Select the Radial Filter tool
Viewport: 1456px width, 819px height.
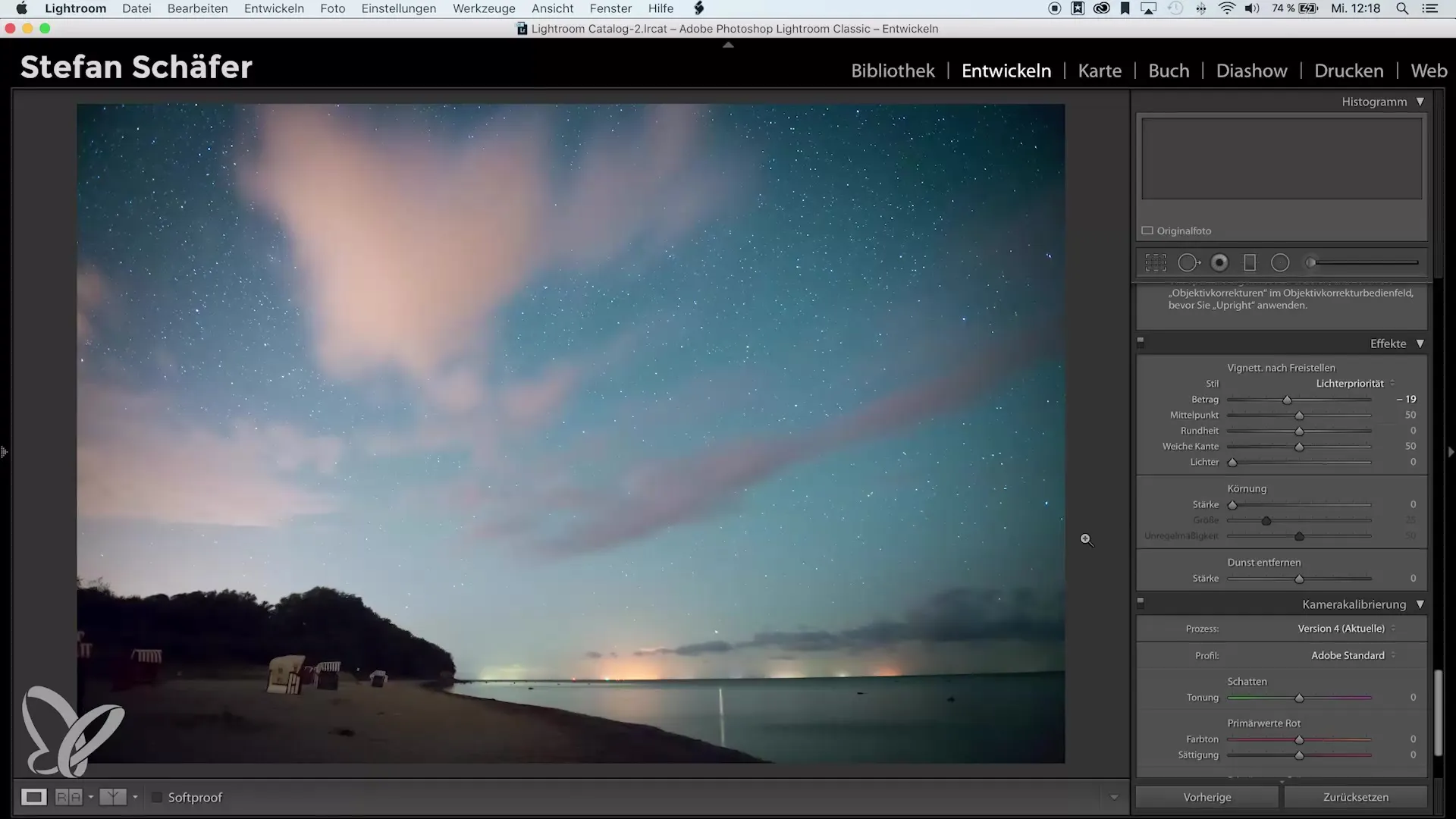[x=1280, y=263]
